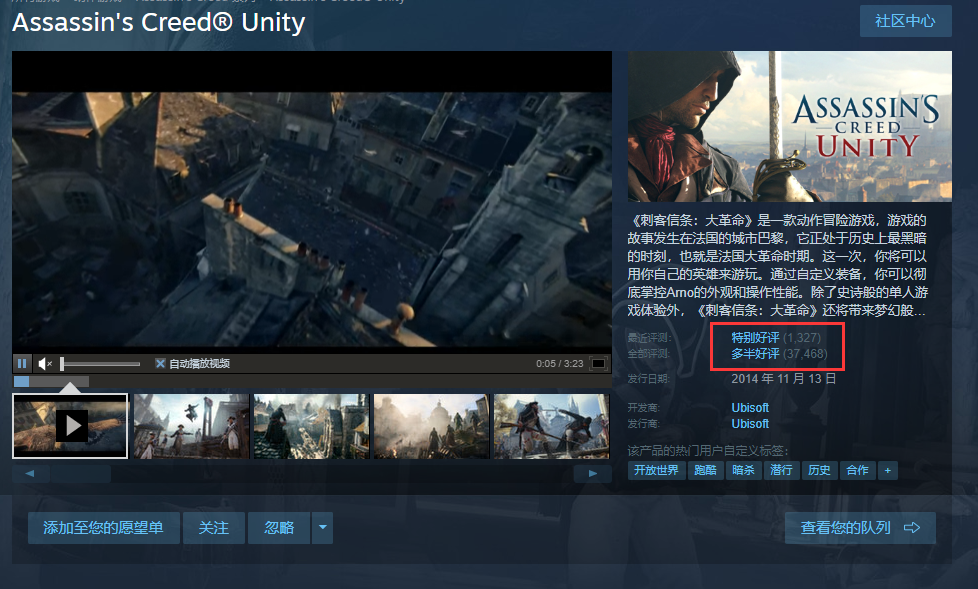Click the thumbnail strip left arrow
The height and width of the screenshot is (589, 978).
tap(30, 474)
